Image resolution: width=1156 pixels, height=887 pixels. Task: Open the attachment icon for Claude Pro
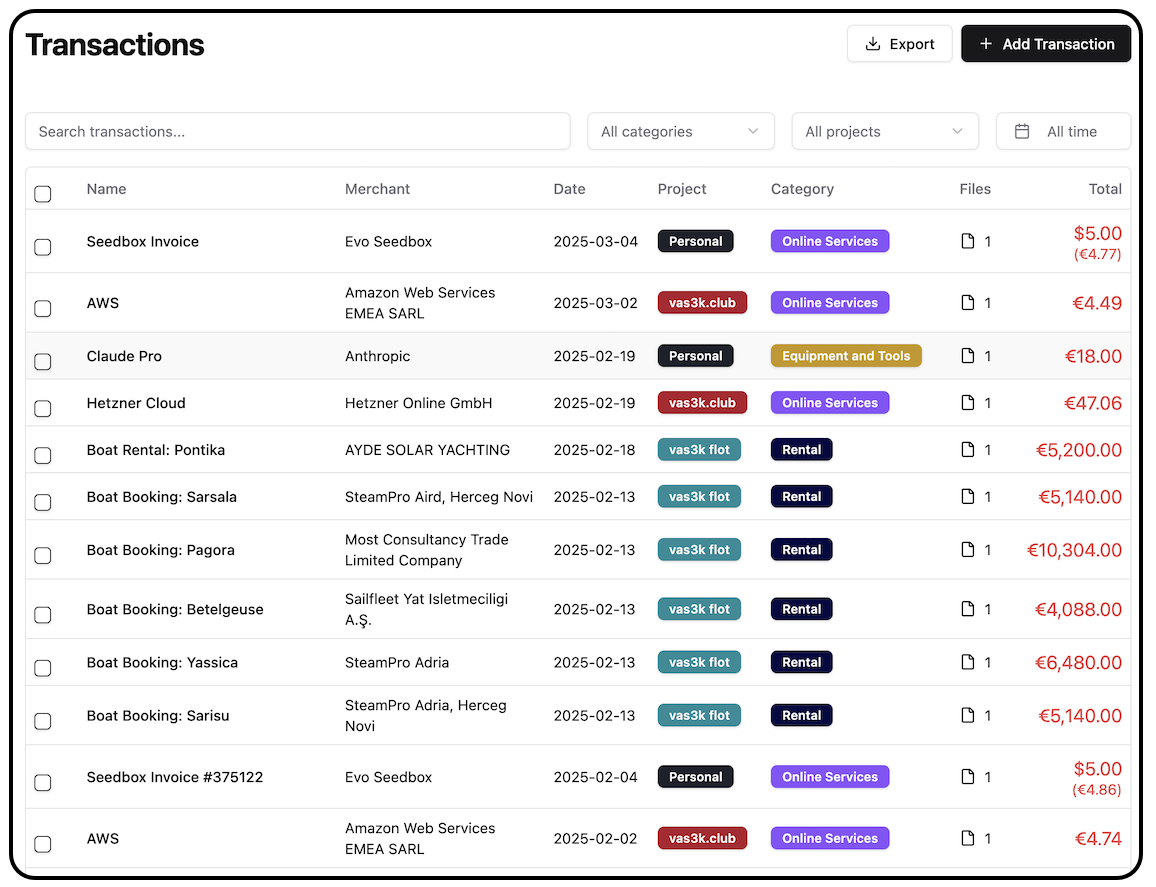pos(969,355)
